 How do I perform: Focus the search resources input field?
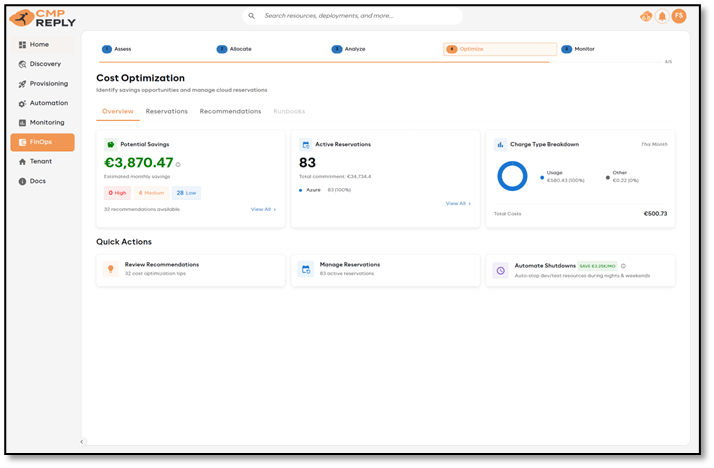[x=355, y=16]
